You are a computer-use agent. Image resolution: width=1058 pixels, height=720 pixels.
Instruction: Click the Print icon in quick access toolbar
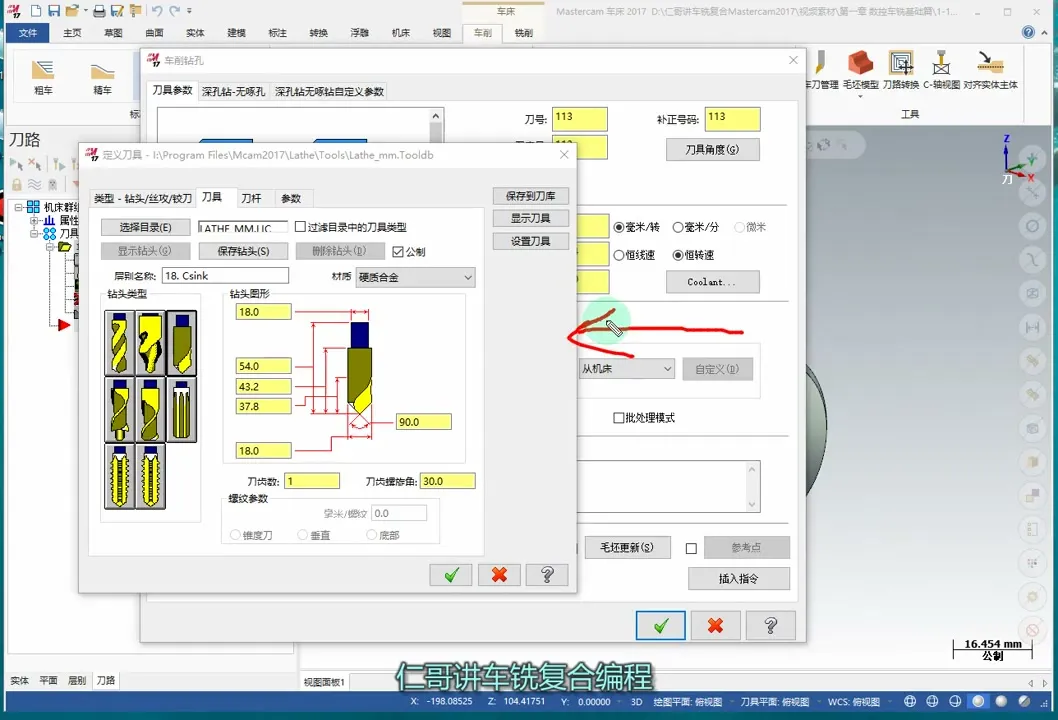point(99,11)
